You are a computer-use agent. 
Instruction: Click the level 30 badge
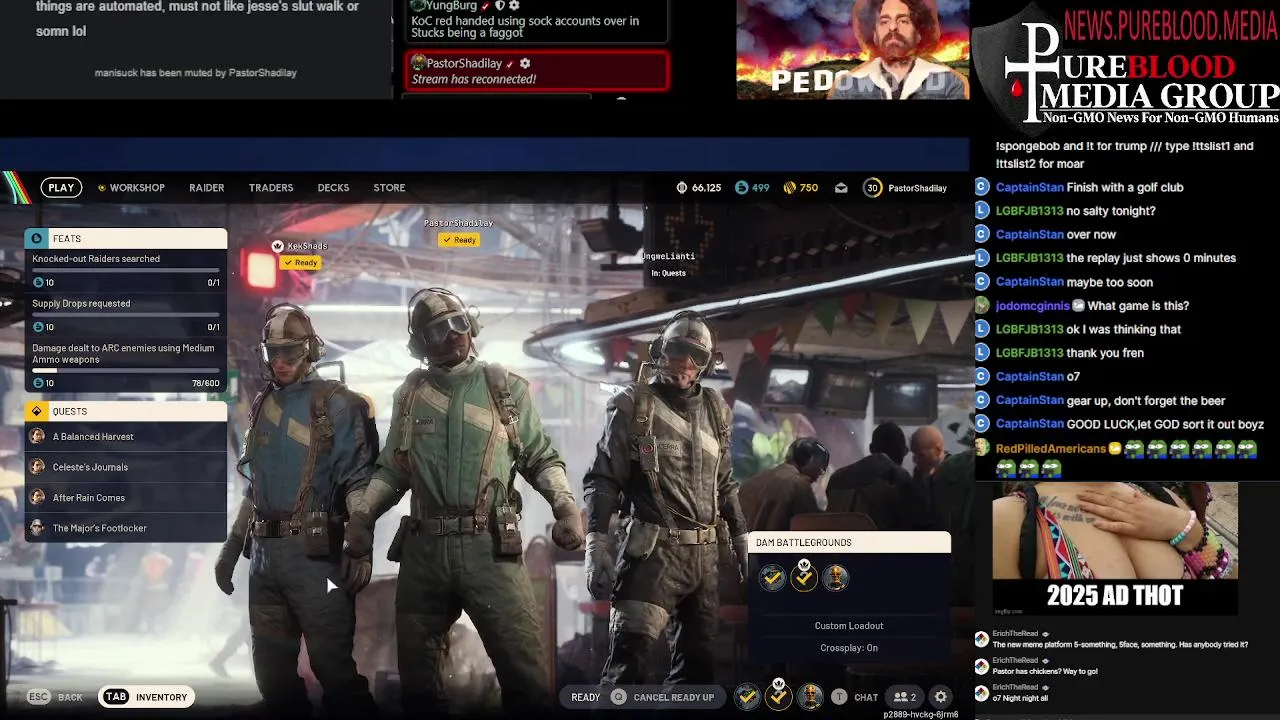click(x=873, y=187)
